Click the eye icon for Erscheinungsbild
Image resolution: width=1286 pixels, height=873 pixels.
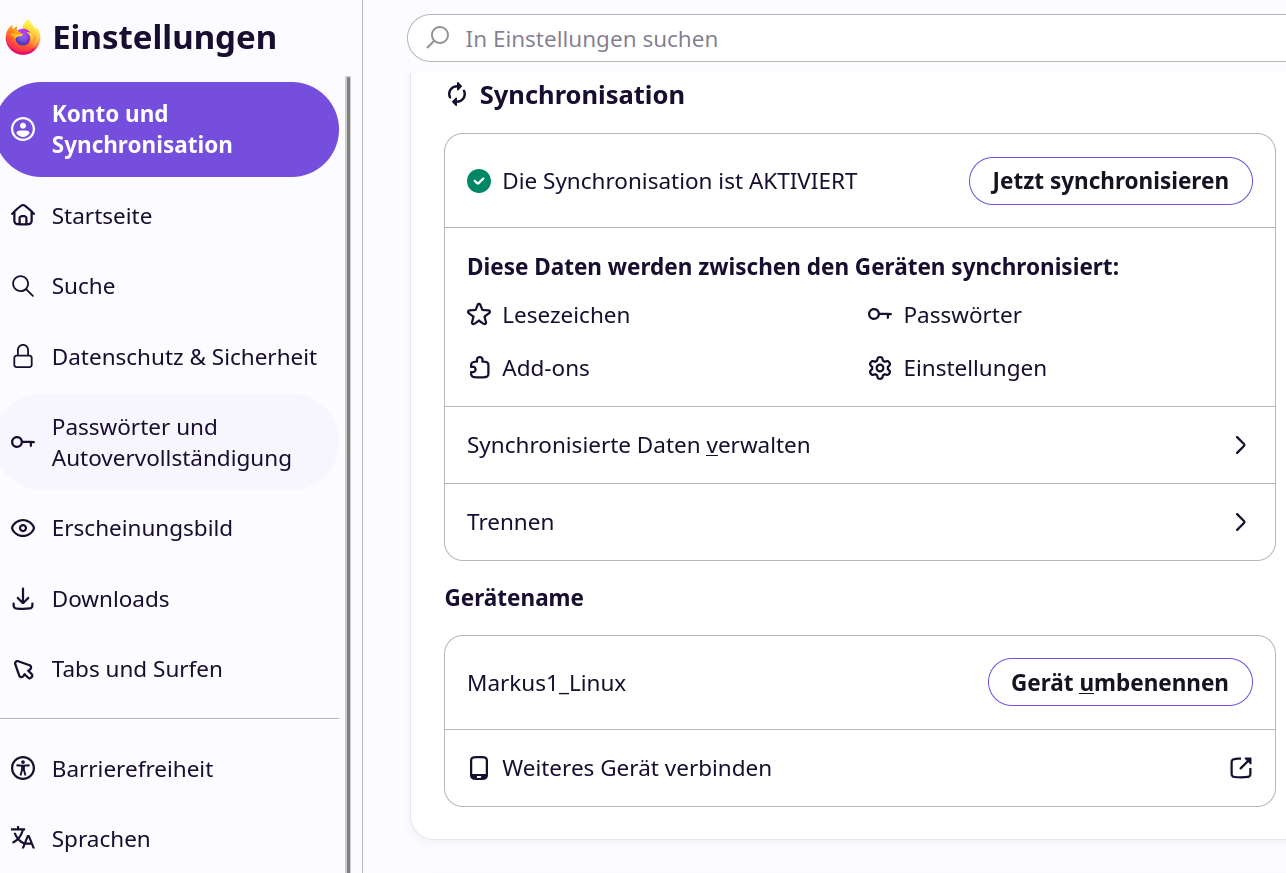click(x=23, y=528)
